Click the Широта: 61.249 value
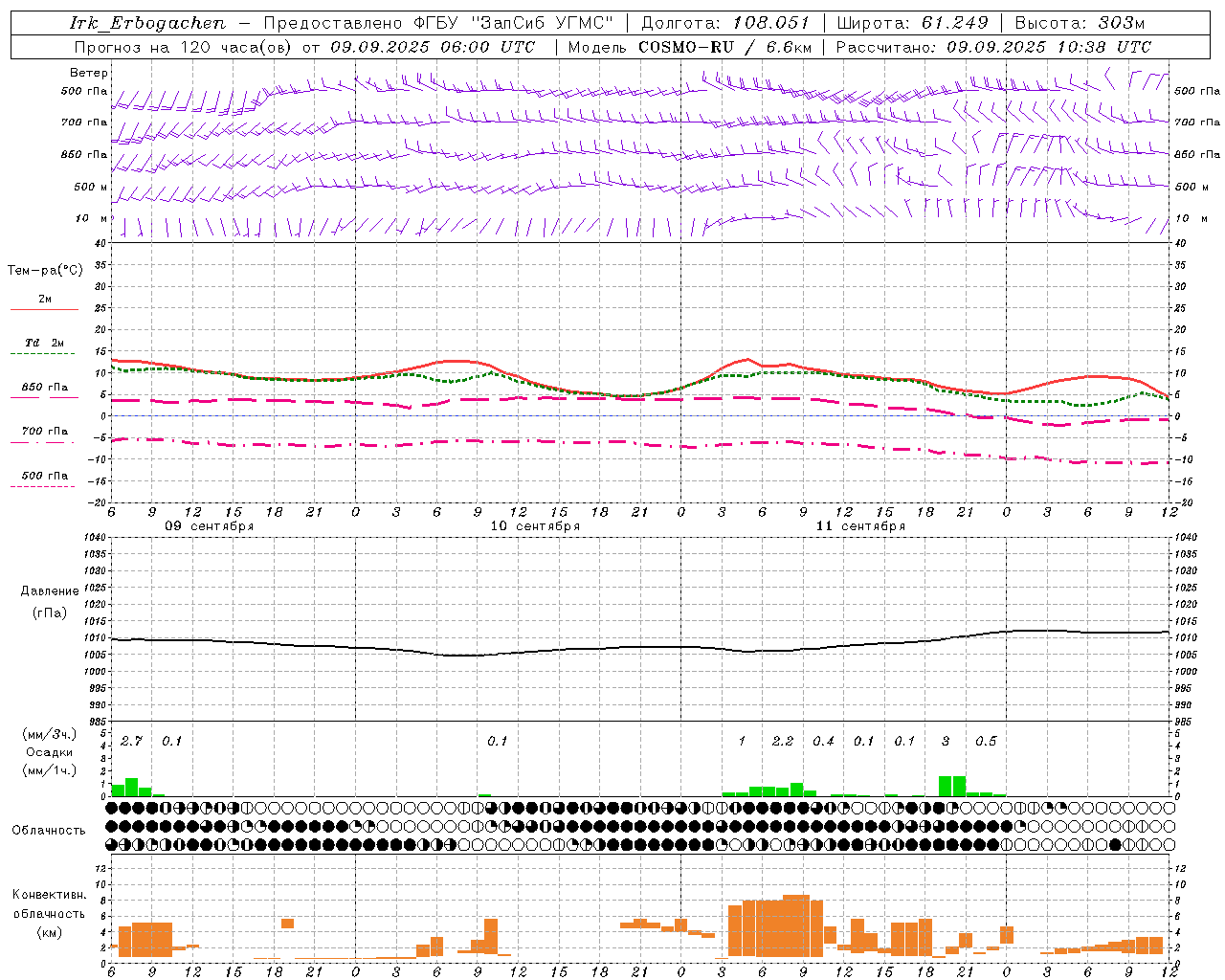The width and height of the screenshot is (1225, 980). point(912,23)
